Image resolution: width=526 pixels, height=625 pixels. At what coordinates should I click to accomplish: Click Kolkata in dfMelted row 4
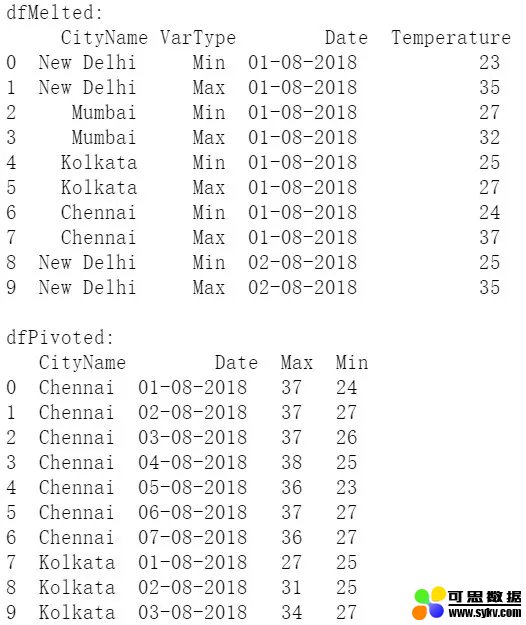click(x=99, y=163)
